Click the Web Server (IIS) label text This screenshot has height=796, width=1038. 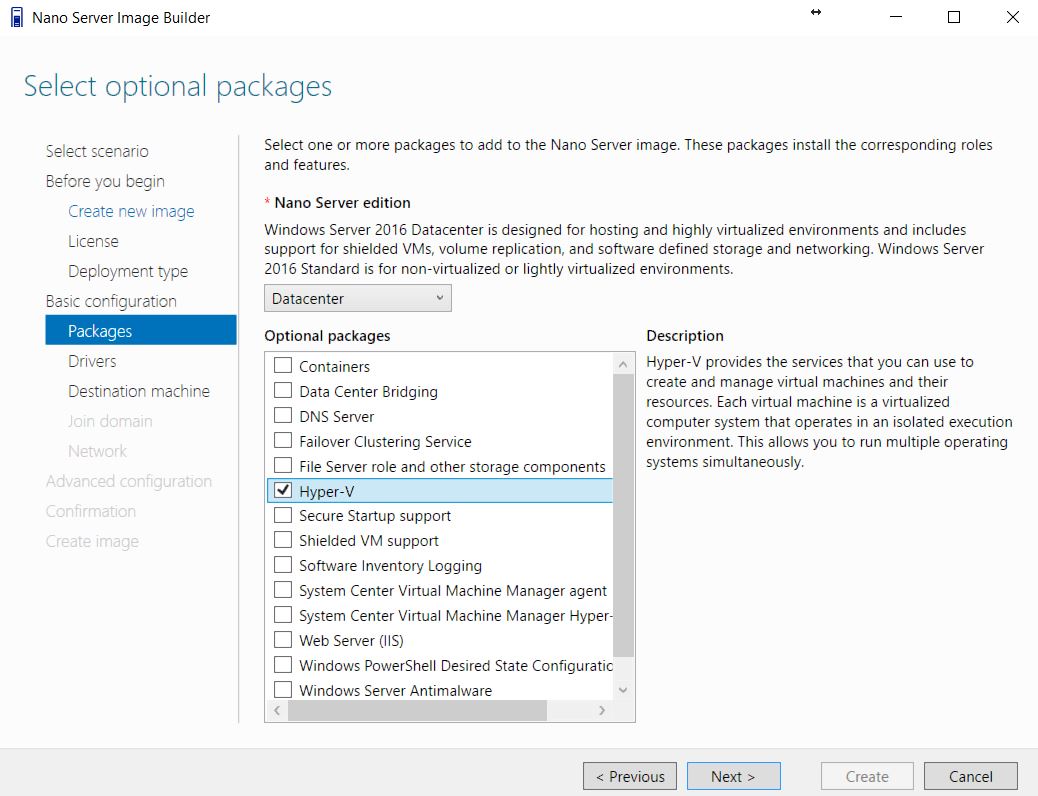tap(351, 640)
